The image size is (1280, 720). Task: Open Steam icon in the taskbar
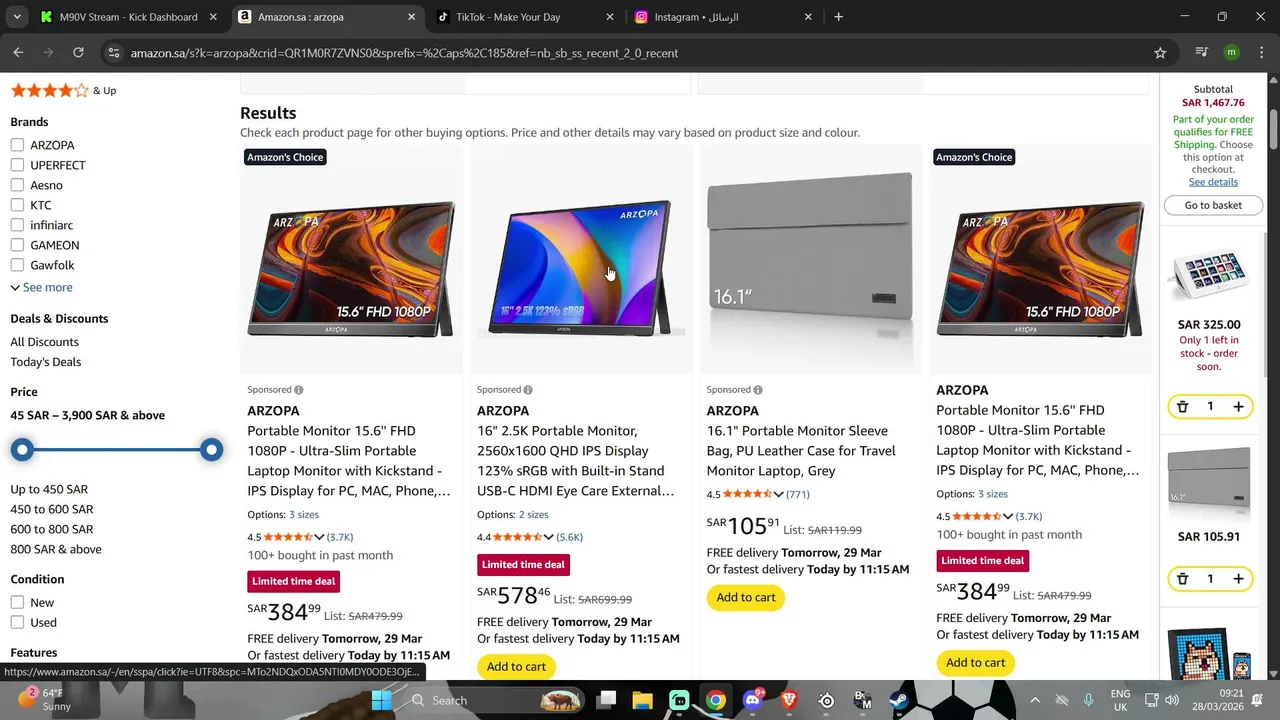pyautogui.click(x=899, y=700)
